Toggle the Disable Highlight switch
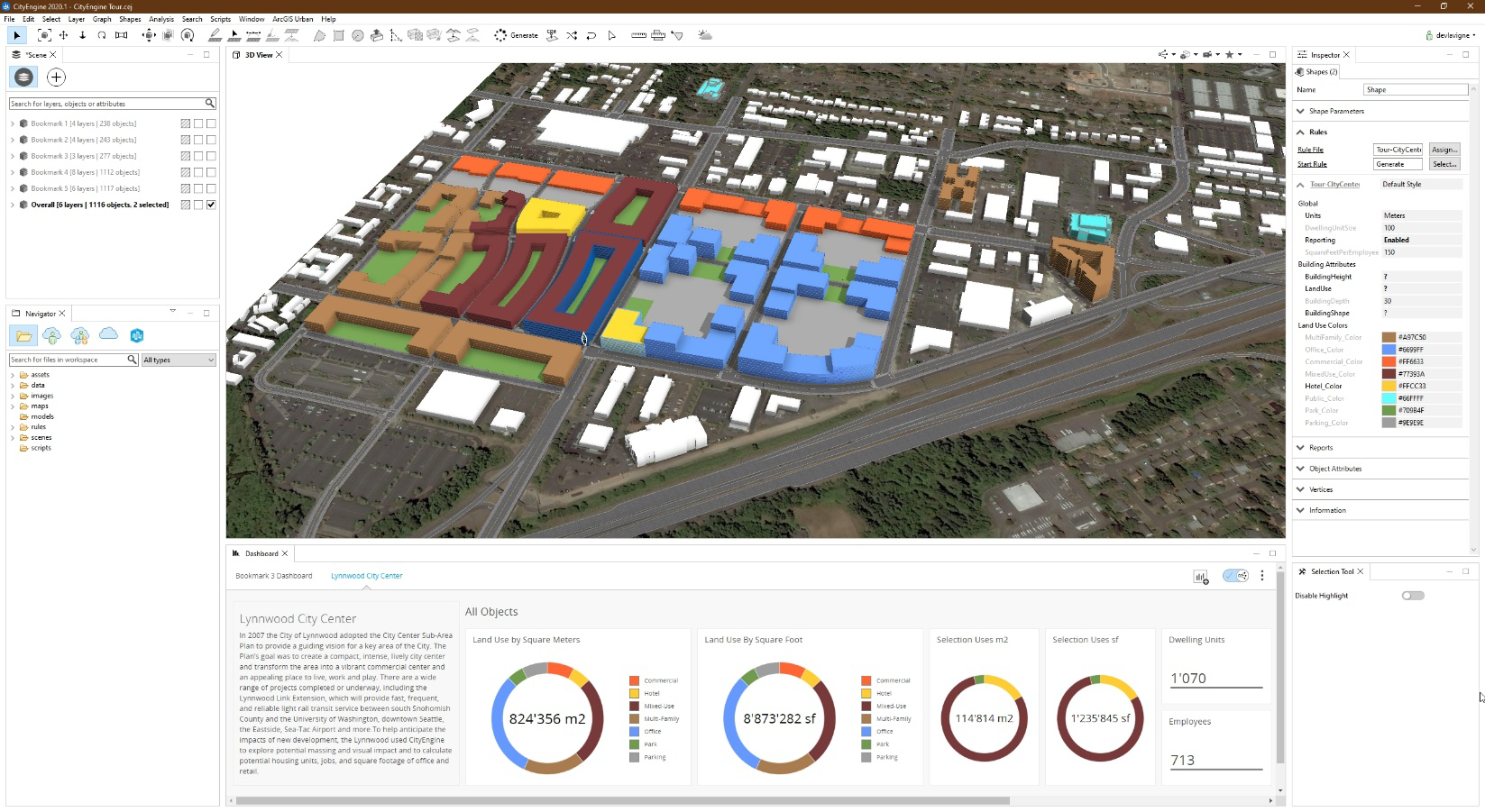Viewport: 1485px width, 812px height. point(1413,596)
